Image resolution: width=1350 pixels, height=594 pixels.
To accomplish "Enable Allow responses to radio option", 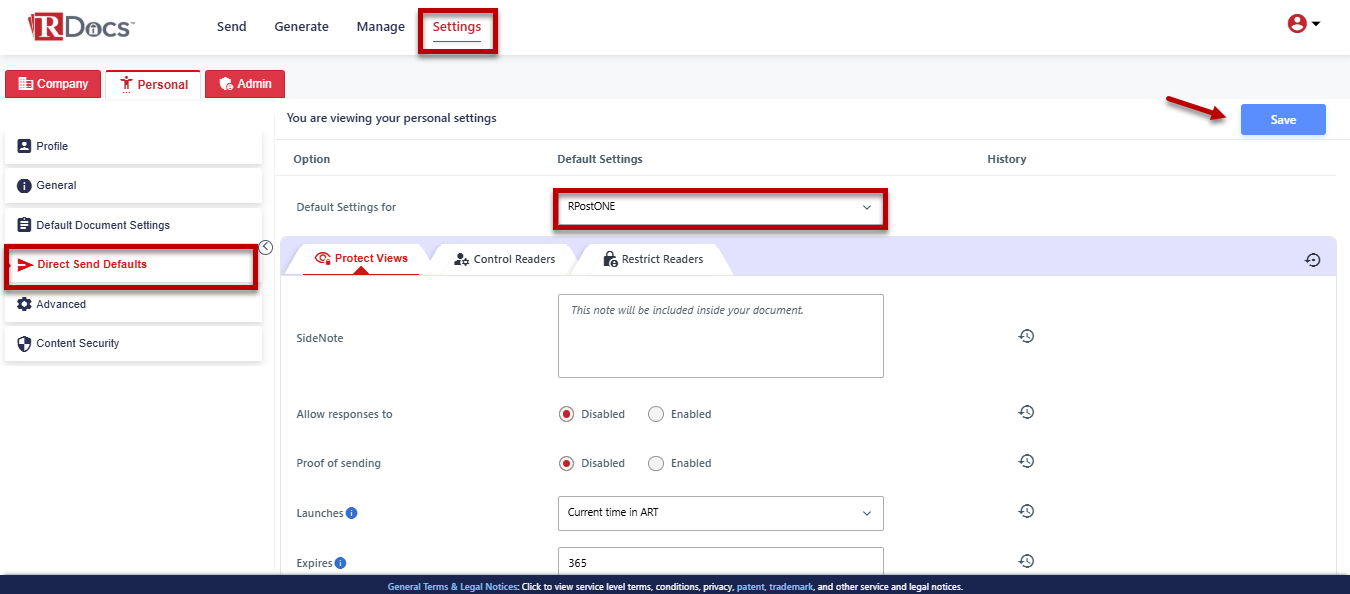I will (656, 414).
